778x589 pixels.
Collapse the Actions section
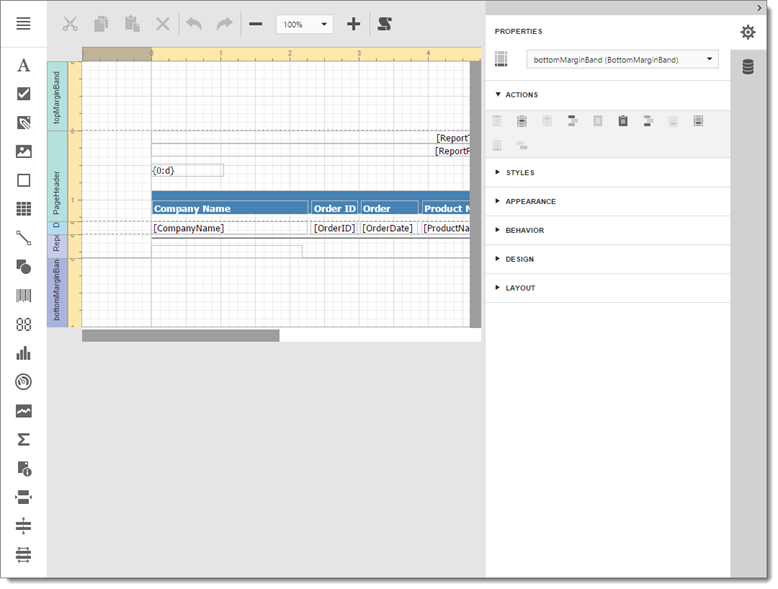(x=521, y=95)
